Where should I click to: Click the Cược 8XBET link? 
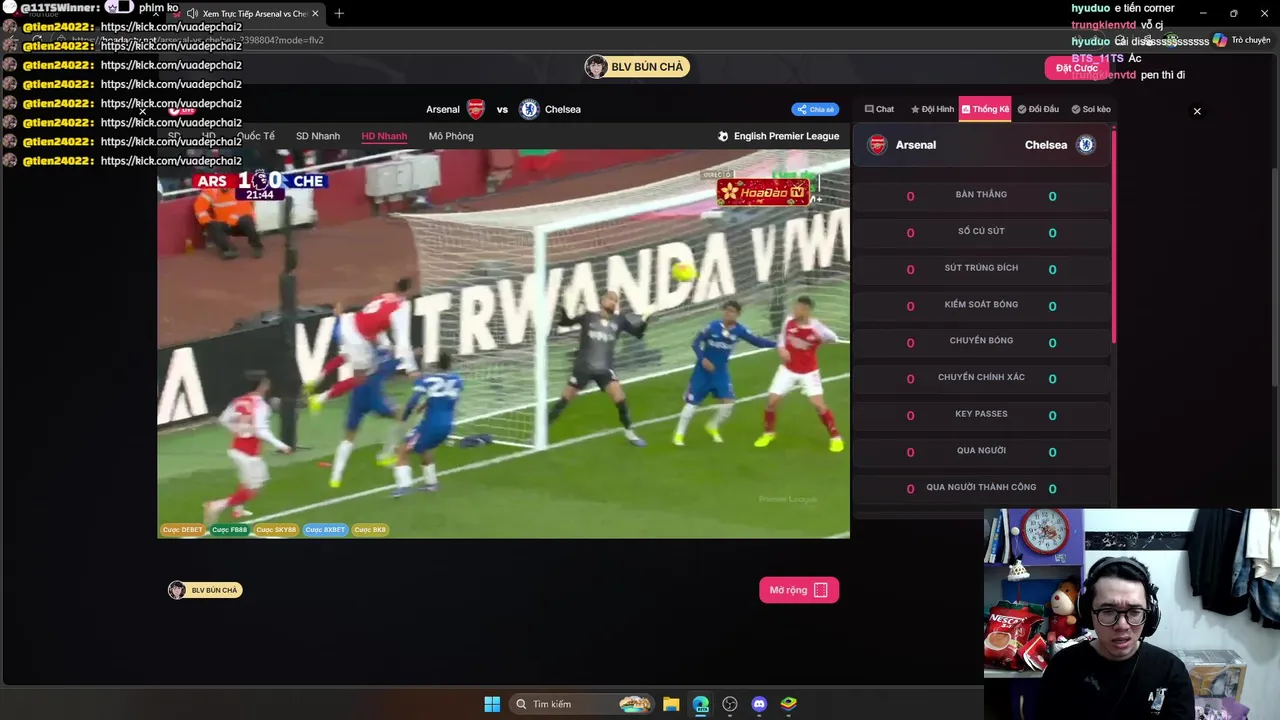pos(325,530)
